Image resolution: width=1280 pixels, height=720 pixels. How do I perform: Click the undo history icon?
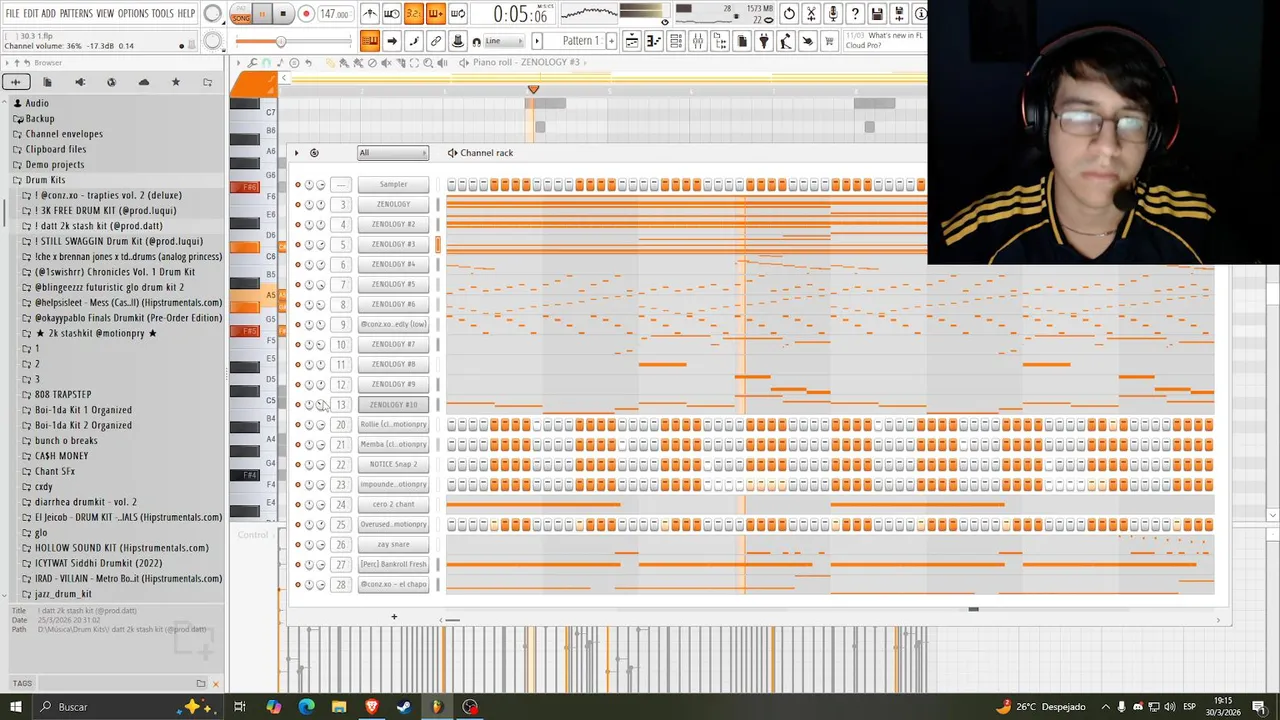pos(789,14)
